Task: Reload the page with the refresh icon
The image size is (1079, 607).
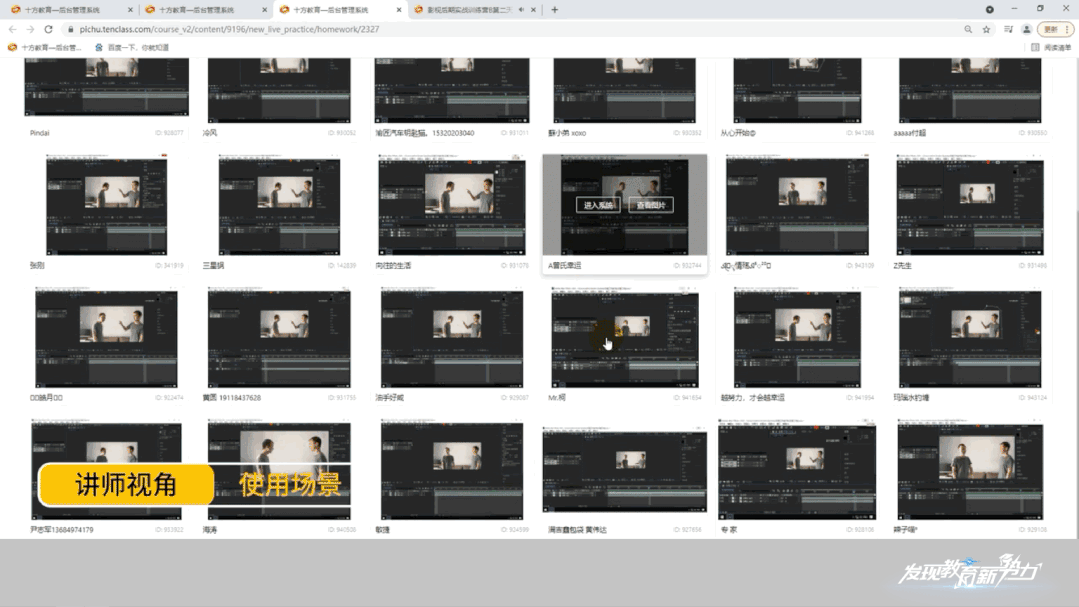Action: click(x=48, y=30)
